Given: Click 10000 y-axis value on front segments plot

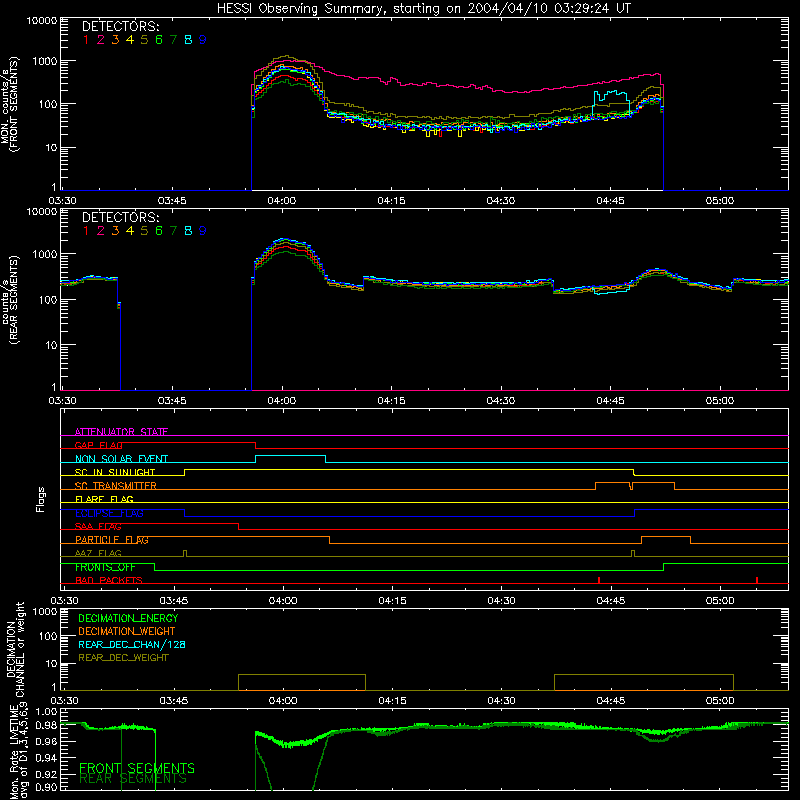Looking at the screenshot, I should click(42, 20).
